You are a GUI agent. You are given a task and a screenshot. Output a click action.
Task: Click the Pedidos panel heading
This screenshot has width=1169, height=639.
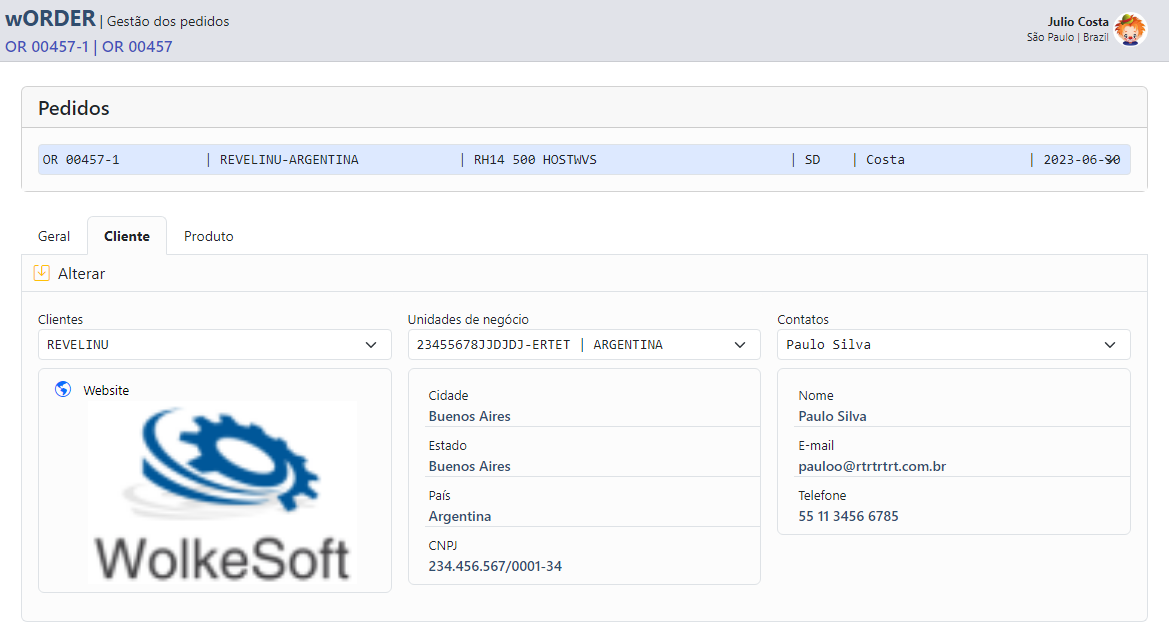click(74, 108)
